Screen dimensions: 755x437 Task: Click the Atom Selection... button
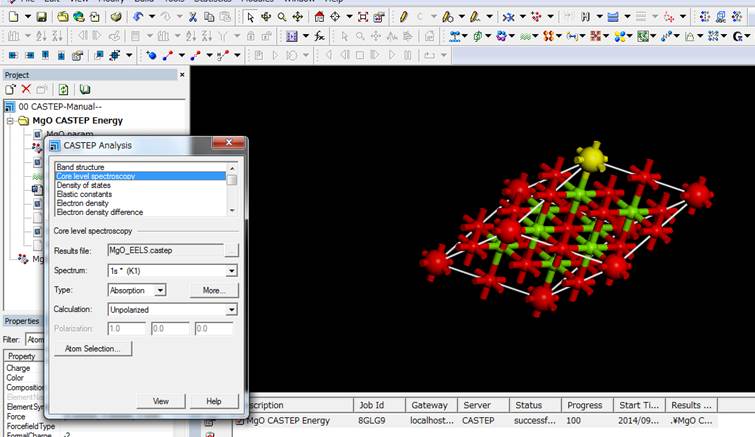(x=92, y=348)
